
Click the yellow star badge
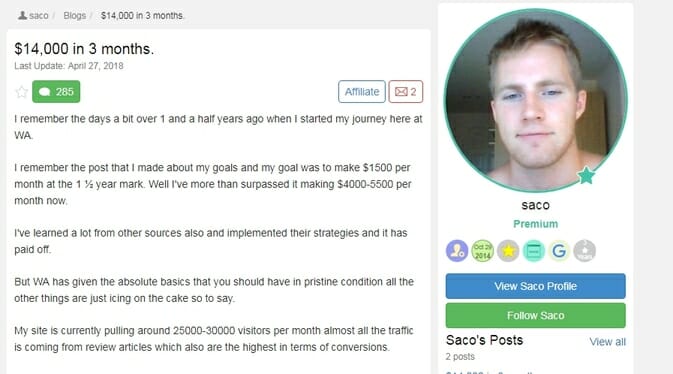pos(508,251)
